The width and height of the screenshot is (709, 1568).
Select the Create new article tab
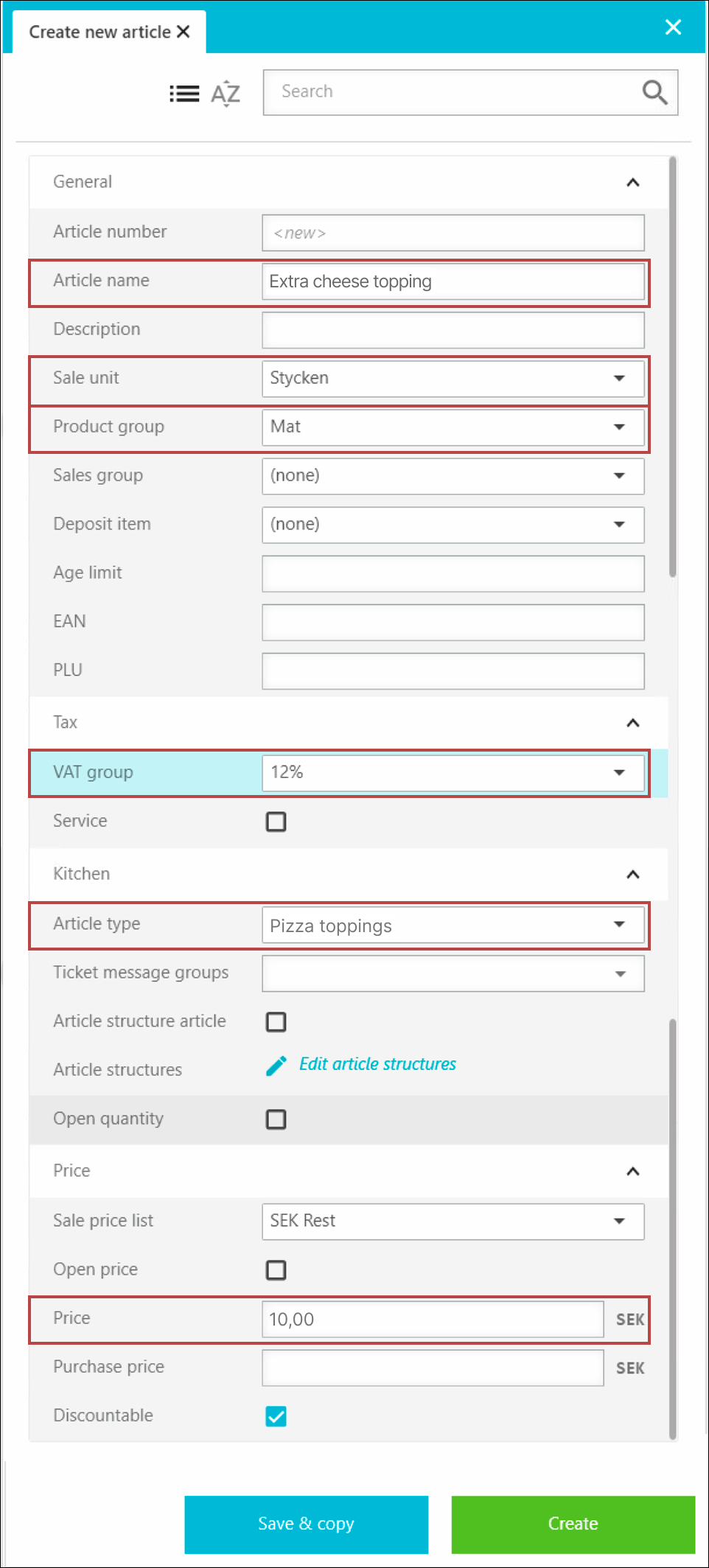pos(99,32)
